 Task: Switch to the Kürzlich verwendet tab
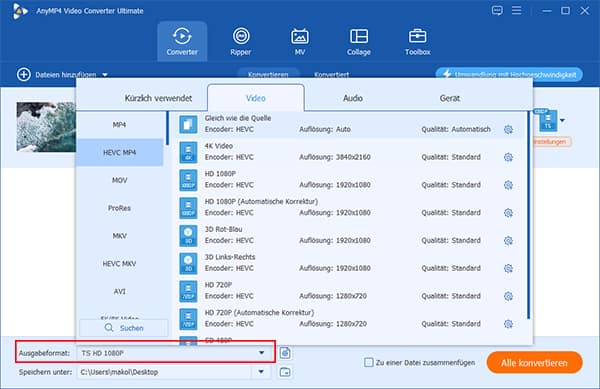[158, 98]
